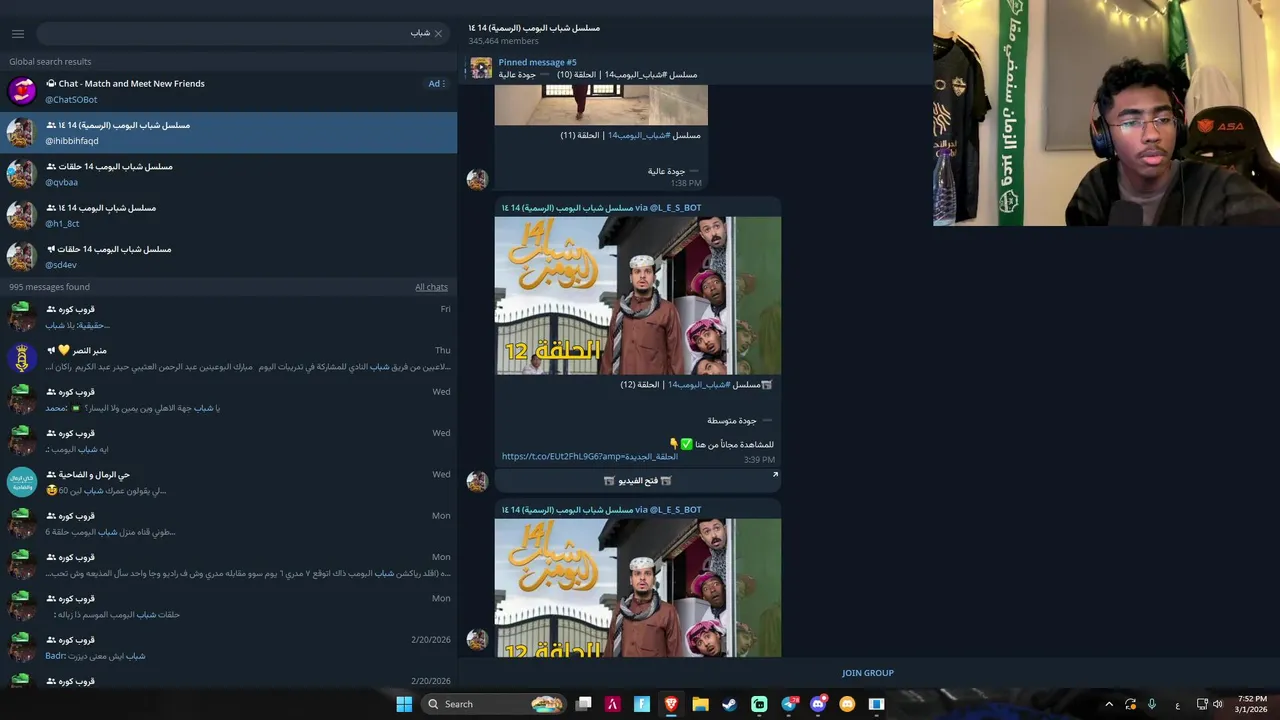Select the @ihibbihfaqd channel result
The height and width of the screenshot is (720, 1280).
[x=228, y=132]
